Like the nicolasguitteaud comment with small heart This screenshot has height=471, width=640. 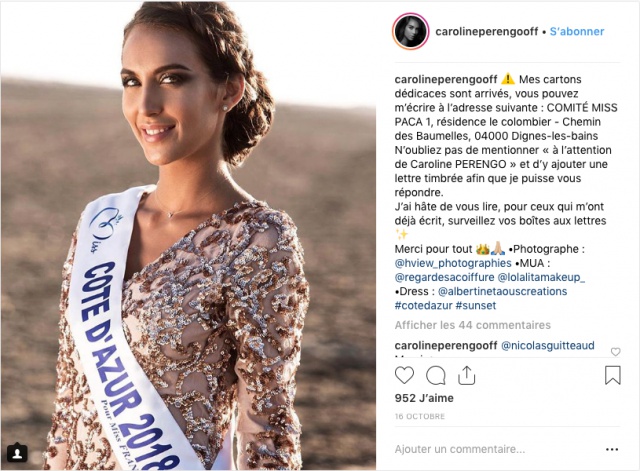[x=615, y=351]
